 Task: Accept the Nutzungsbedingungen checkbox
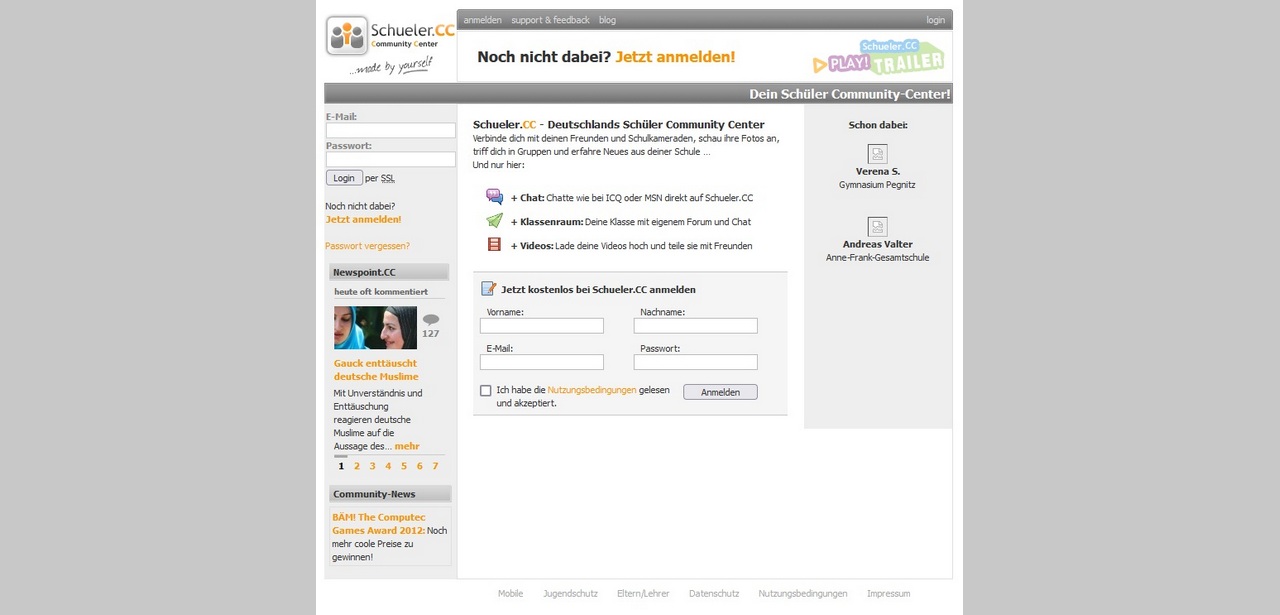(x=486, y=391)
